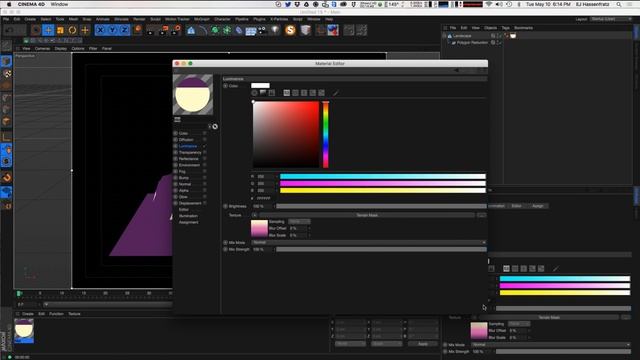Toggle the Z axis lock
The image size is (640, 360).
(124, 30)
